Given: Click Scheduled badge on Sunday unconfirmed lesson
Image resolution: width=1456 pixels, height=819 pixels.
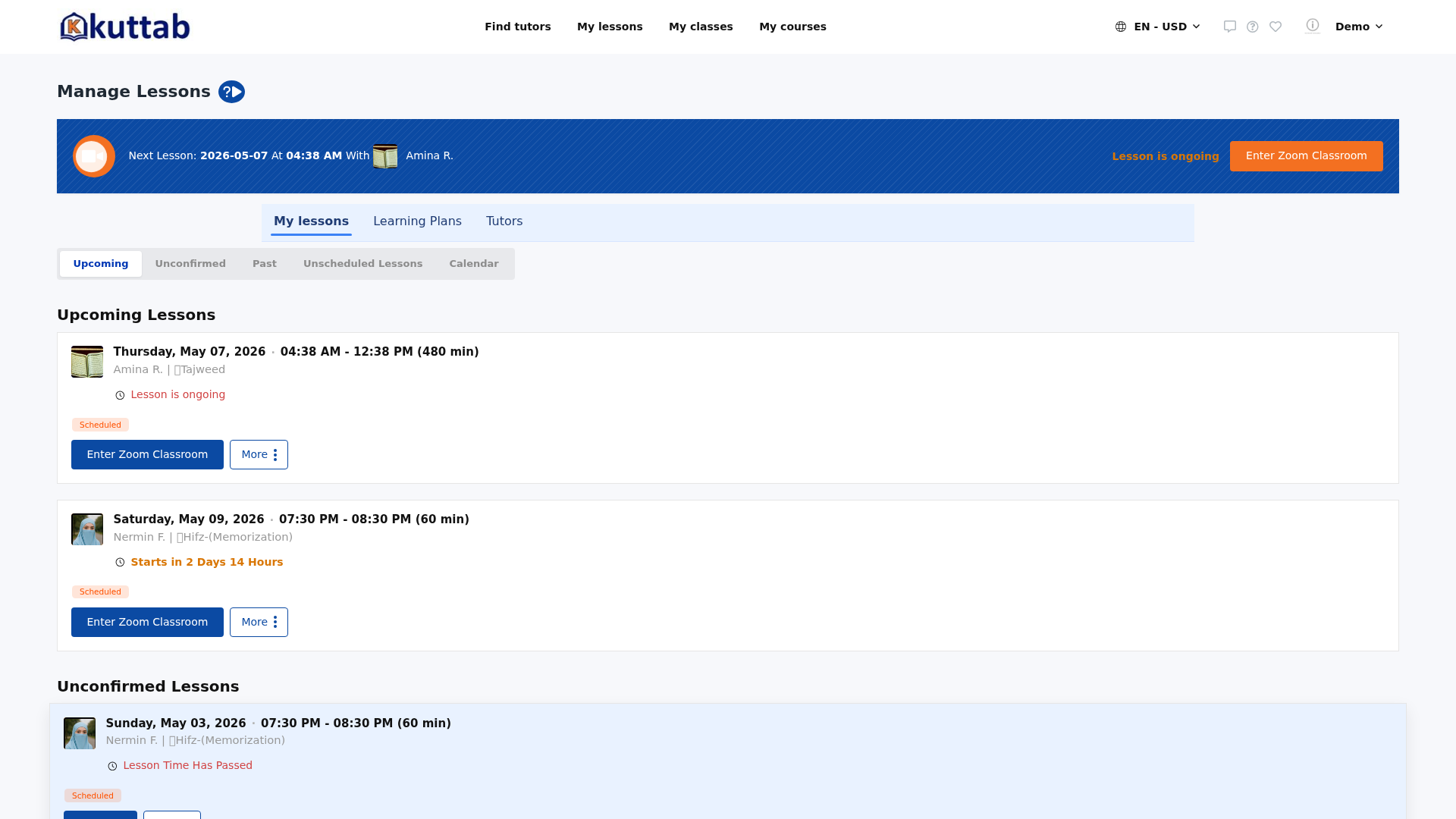Looking at the screenshot, I should [x=93, y=795].
